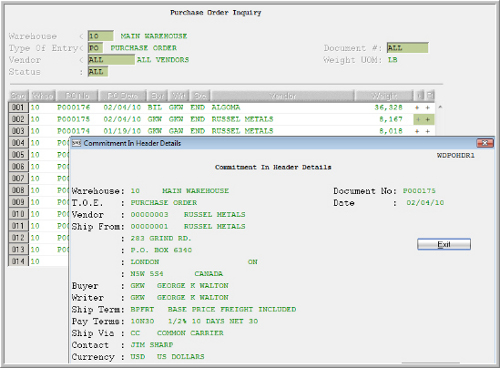This screenshot has height=368, width=500.
Task: Select row number 010
Action: click(18, 214)
